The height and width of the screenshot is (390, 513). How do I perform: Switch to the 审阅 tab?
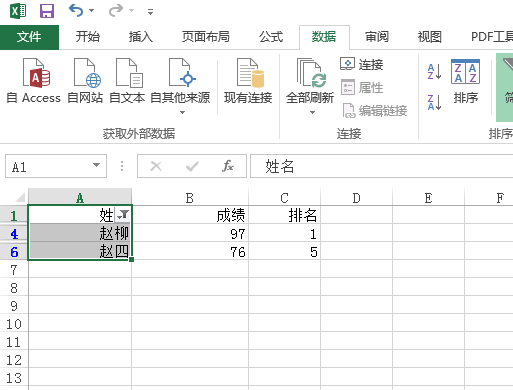pos(377,37)
